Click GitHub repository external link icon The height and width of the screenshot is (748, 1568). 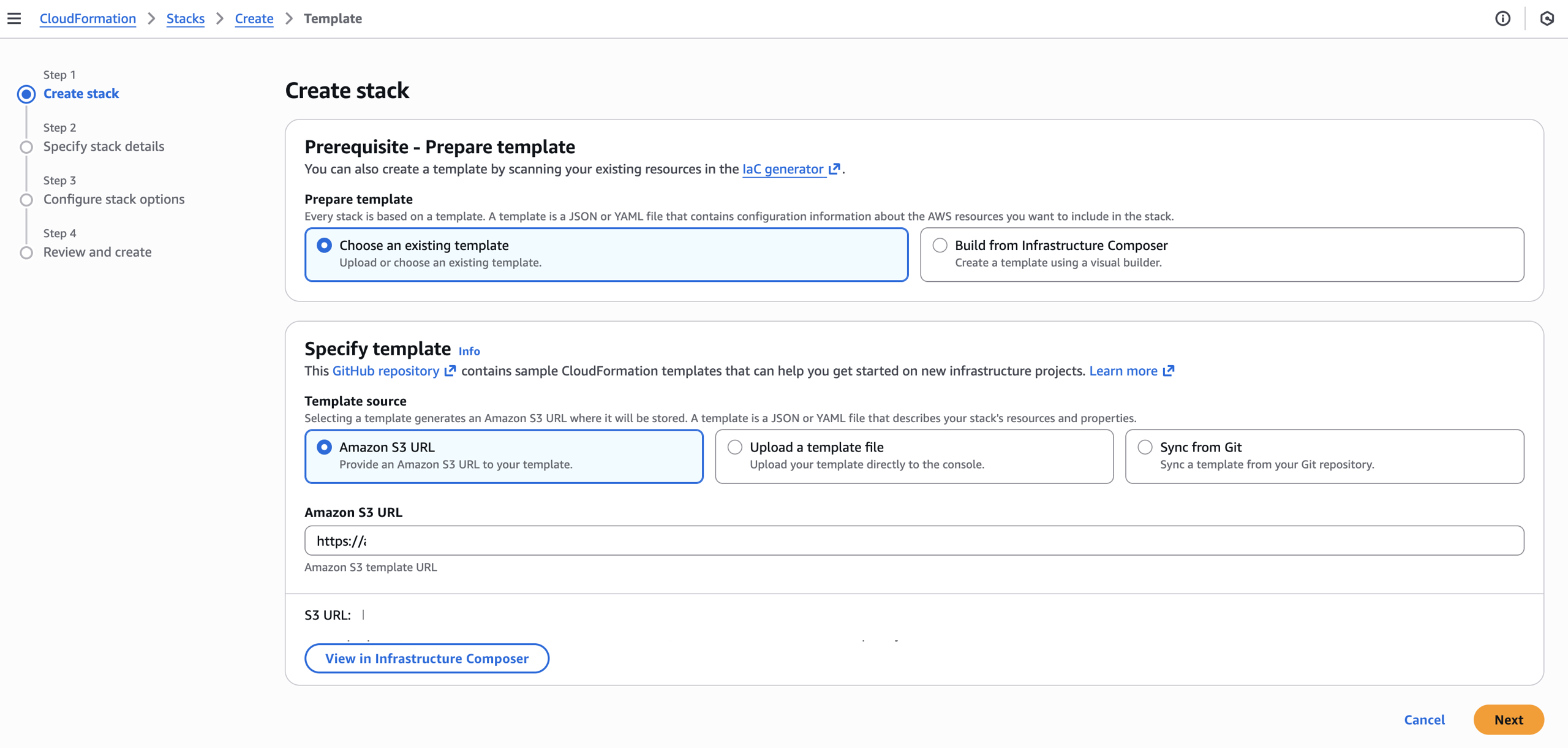(450, 371)
